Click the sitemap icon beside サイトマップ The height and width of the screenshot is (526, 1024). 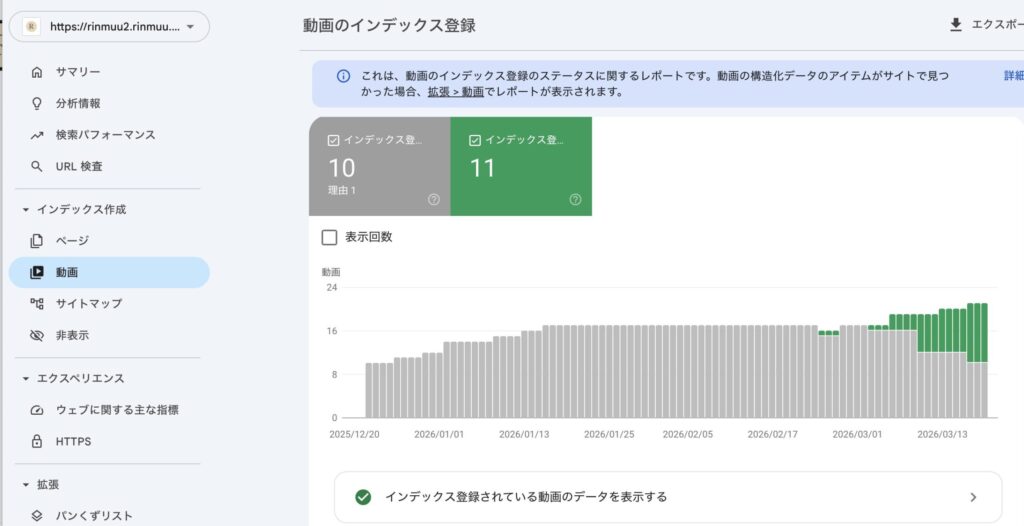tap(37, 304)
